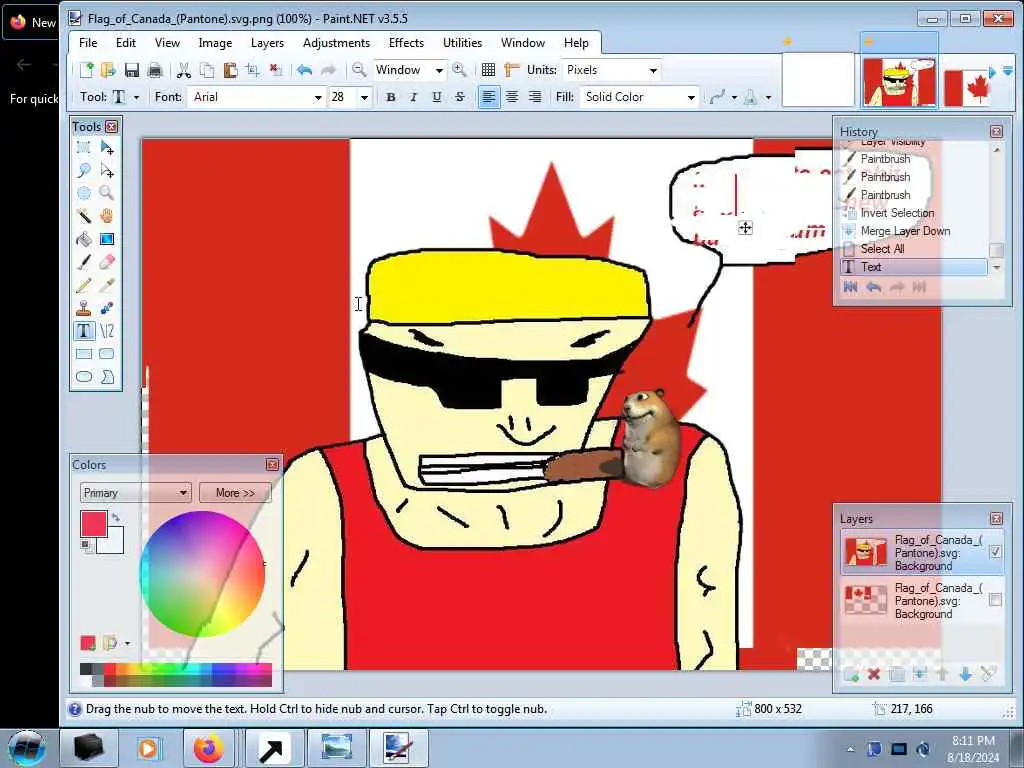Select the Rectangle shape tool
The image size is (1024, 768).
pyautogui.click(x=84, y=354)
